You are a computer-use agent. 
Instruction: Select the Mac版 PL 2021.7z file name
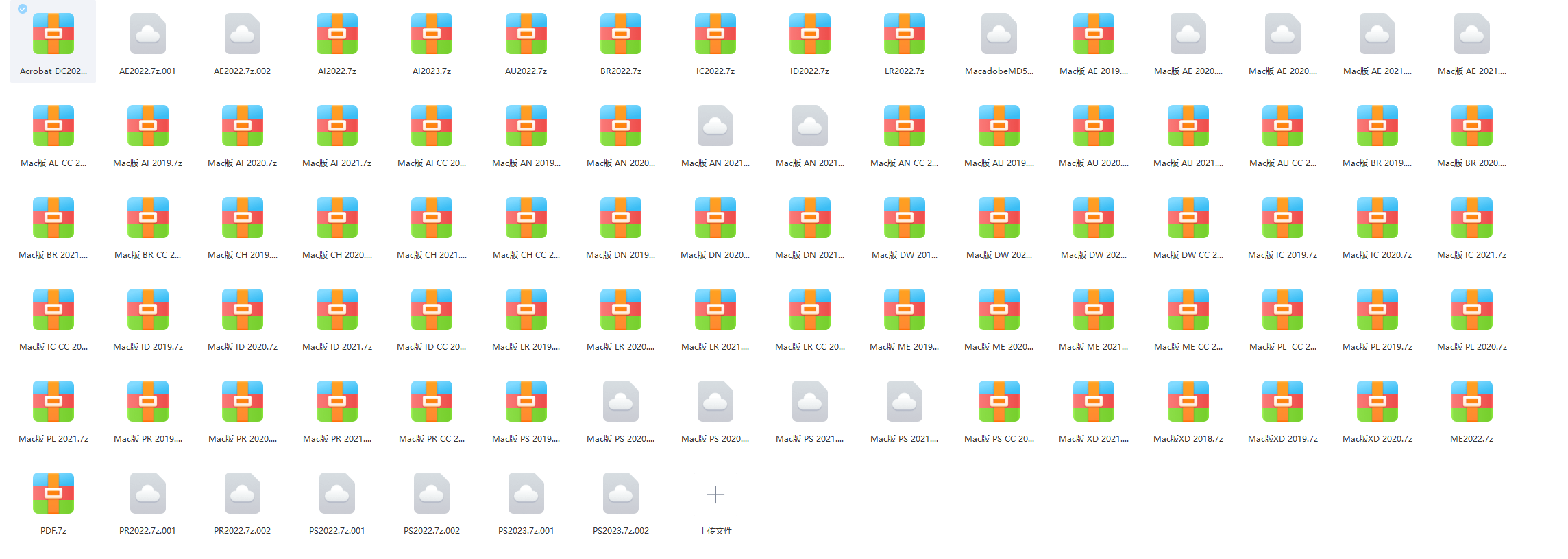(x=53, y=439)
